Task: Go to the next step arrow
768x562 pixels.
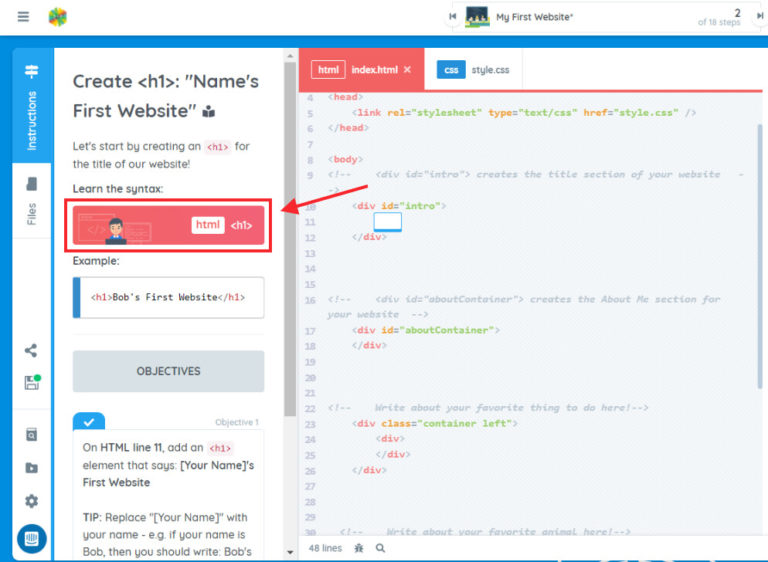Action: (757, 17)
